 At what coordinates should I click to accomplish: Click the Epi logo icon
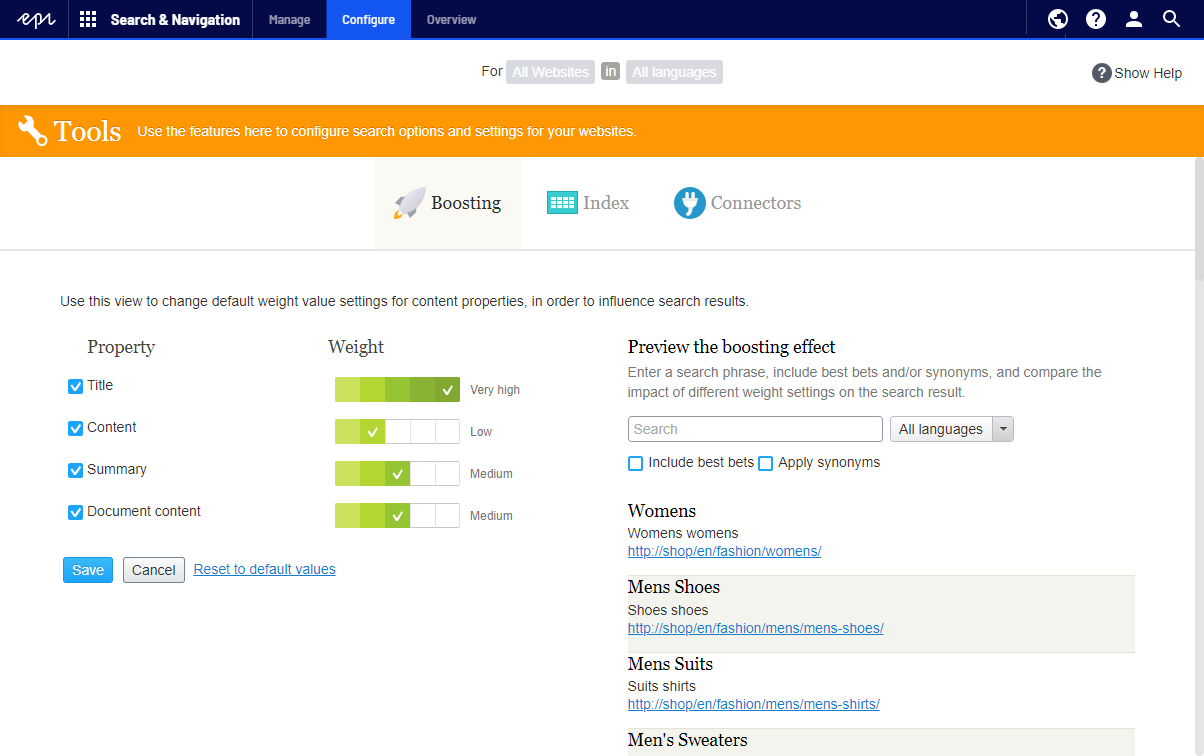pyautogui.click(x=34, y=19)
